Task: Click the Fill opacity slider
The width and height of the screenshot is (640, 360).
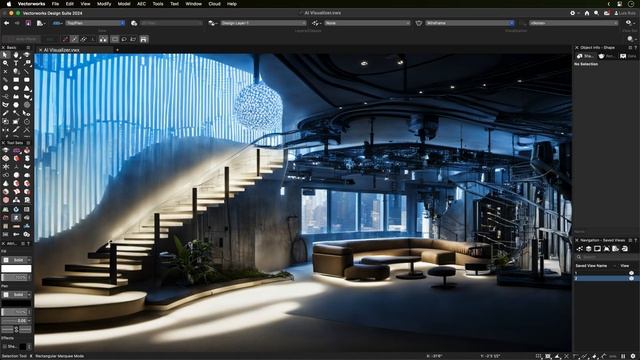Action: (x=16, y=278)
